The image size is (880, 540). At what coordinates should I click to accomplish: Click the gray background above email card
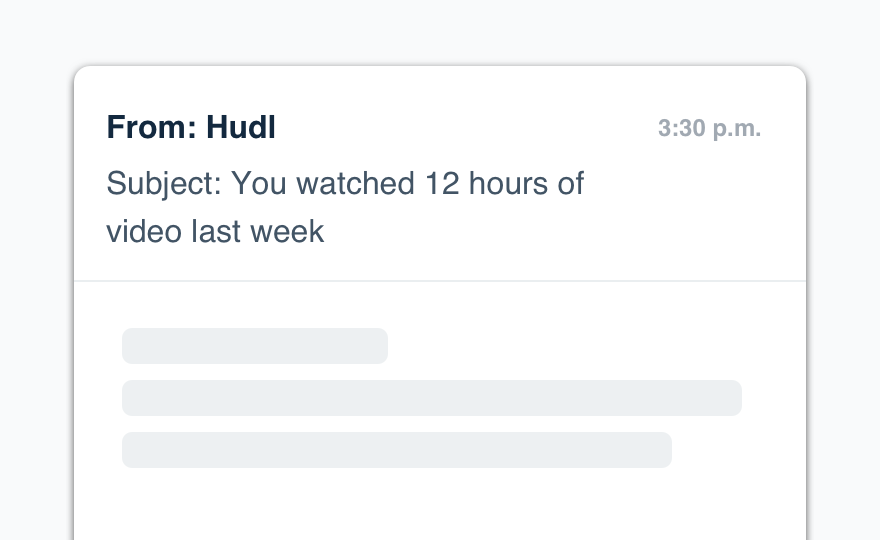click(x=440, y=32)
